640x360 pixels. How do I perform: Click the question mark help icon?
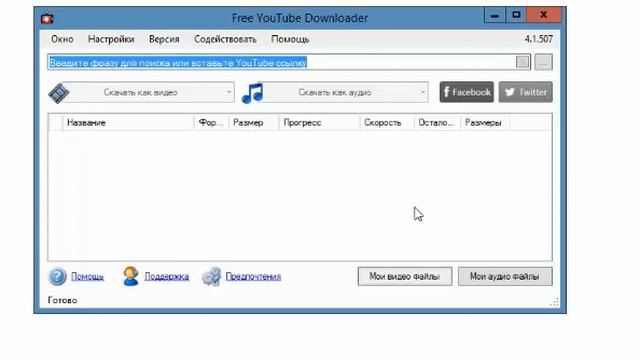[x=57, y=276]
